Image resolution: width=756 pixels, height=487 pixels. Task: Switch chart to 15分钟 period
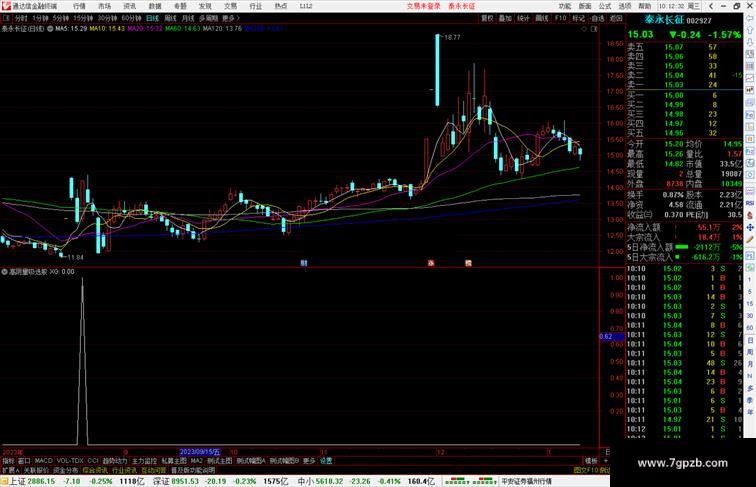(83, 18)
